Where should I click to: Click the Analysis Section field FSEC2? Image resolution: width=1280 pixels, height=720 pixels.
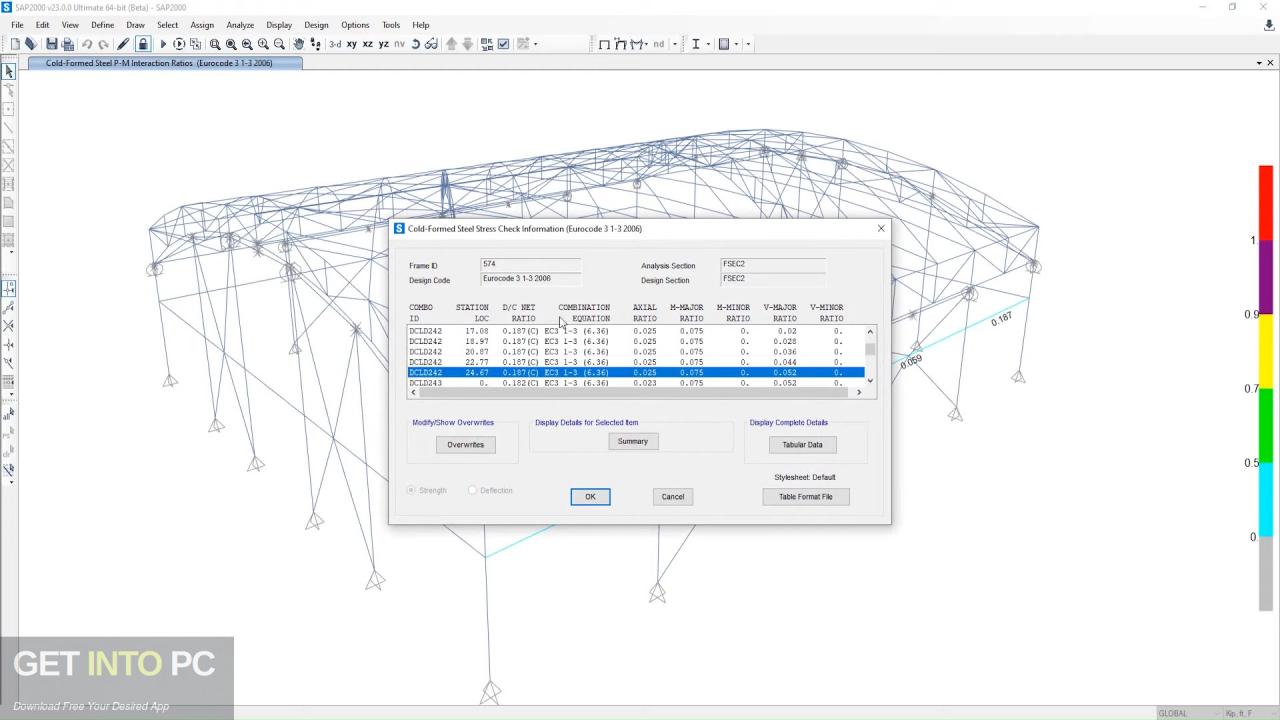pyautogui.click(x=773, y=264)
